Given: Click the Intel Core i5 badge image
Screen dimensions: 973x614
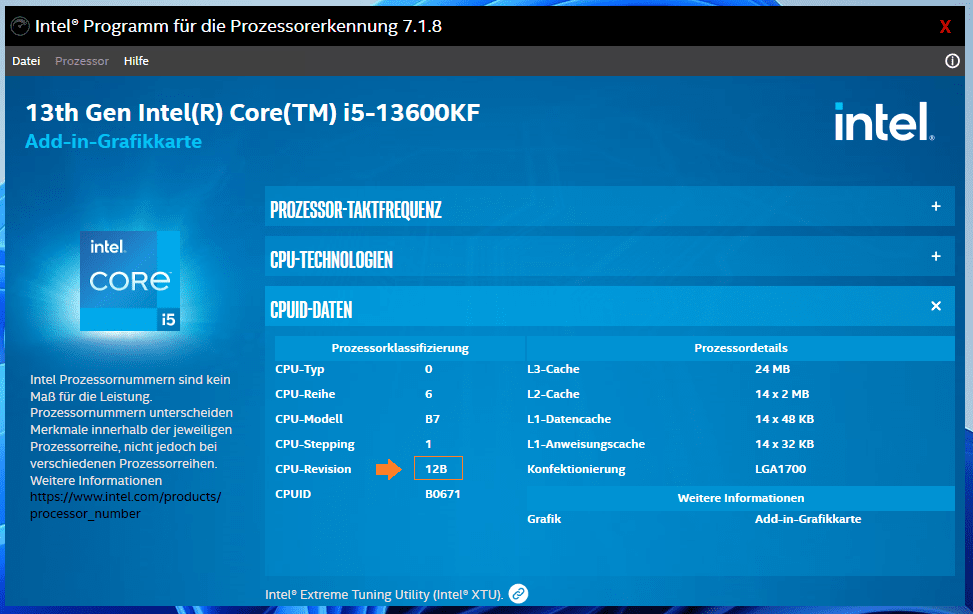Looking at the screenshot, I should [x=130, y=281].
